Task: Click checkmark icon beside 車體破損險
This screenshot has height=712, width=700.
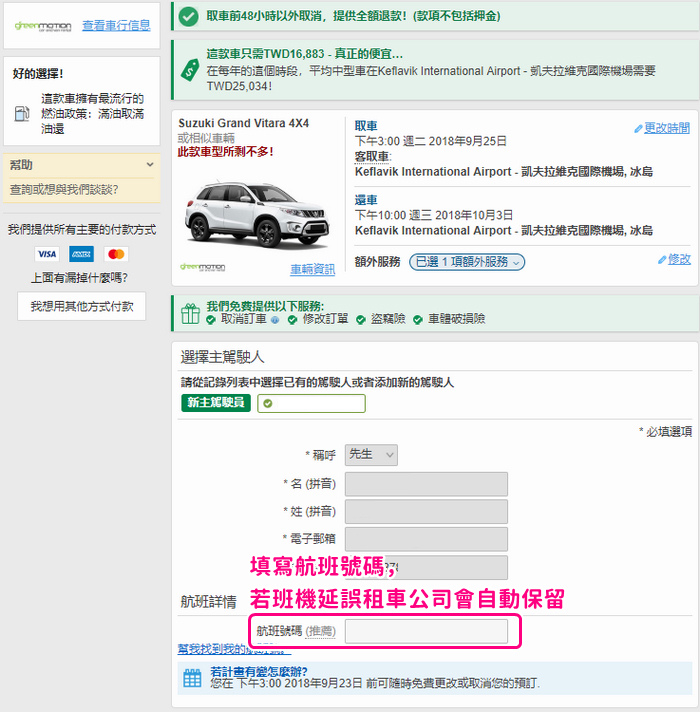Action: pos(418,320)
